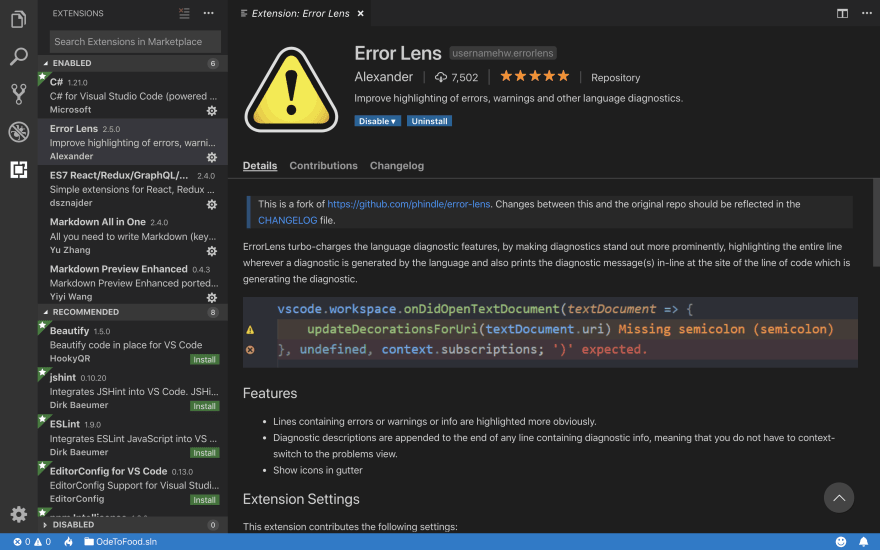Image resolution: width=880 pixels, height=550 pixels.
Task: Select ES7 React/Redux/GraphQL extension row
Action: click(132, 189)
